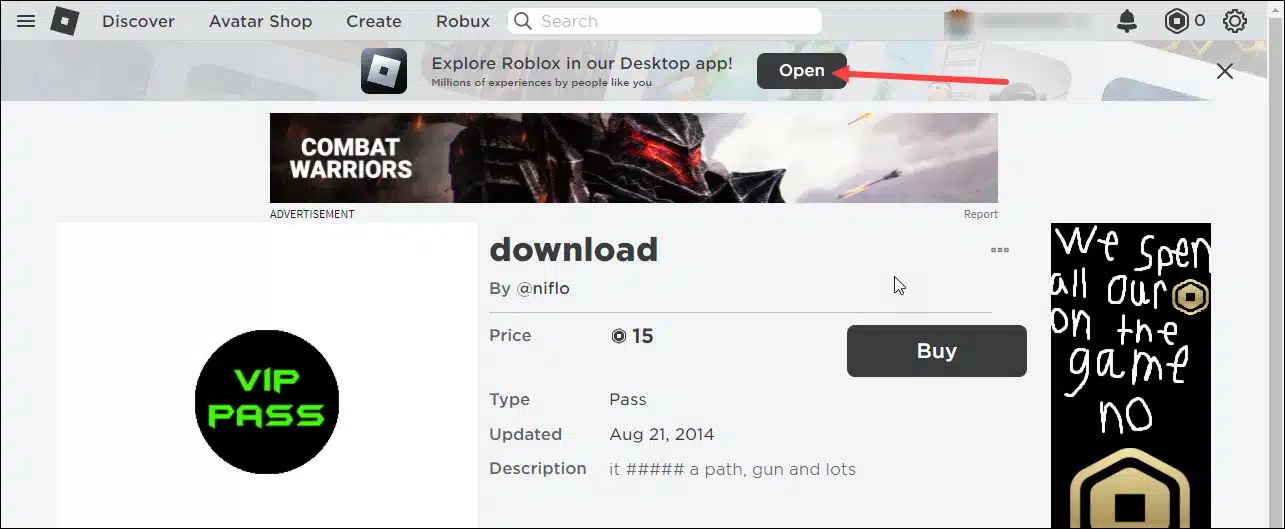This screenshot has height=529, width=1285.
Task: Click the right-side Robux skyscraper ad
Action: pos(1131,375)
